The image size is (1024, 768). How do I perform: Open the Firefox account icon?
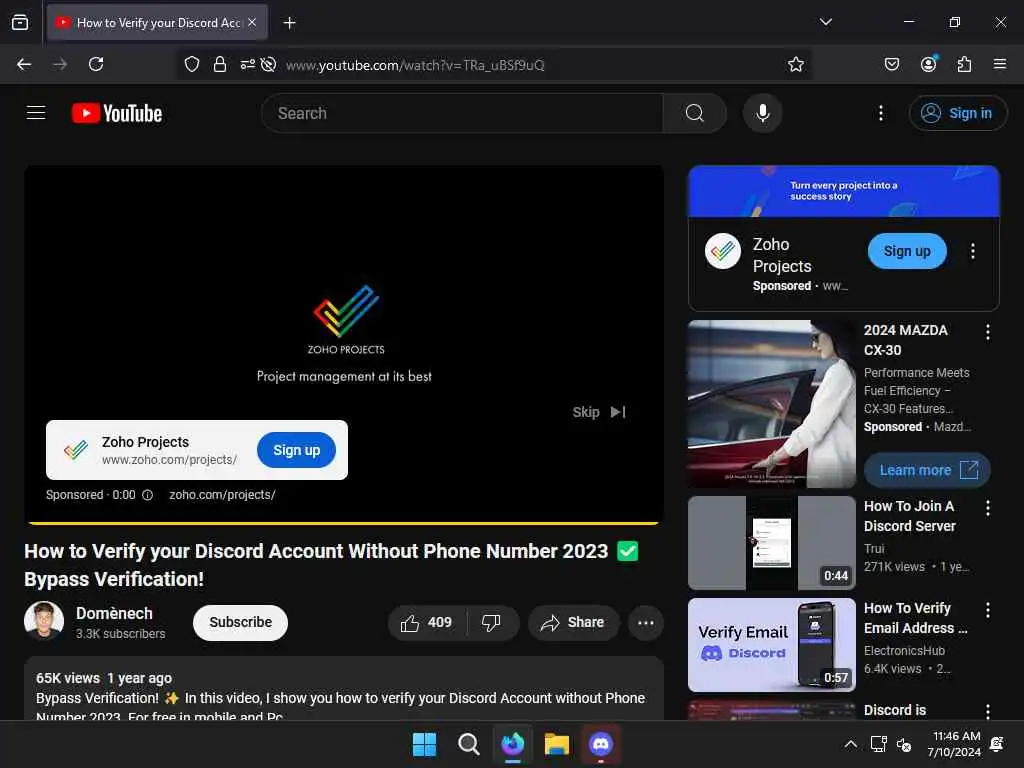tap(928, 64)
